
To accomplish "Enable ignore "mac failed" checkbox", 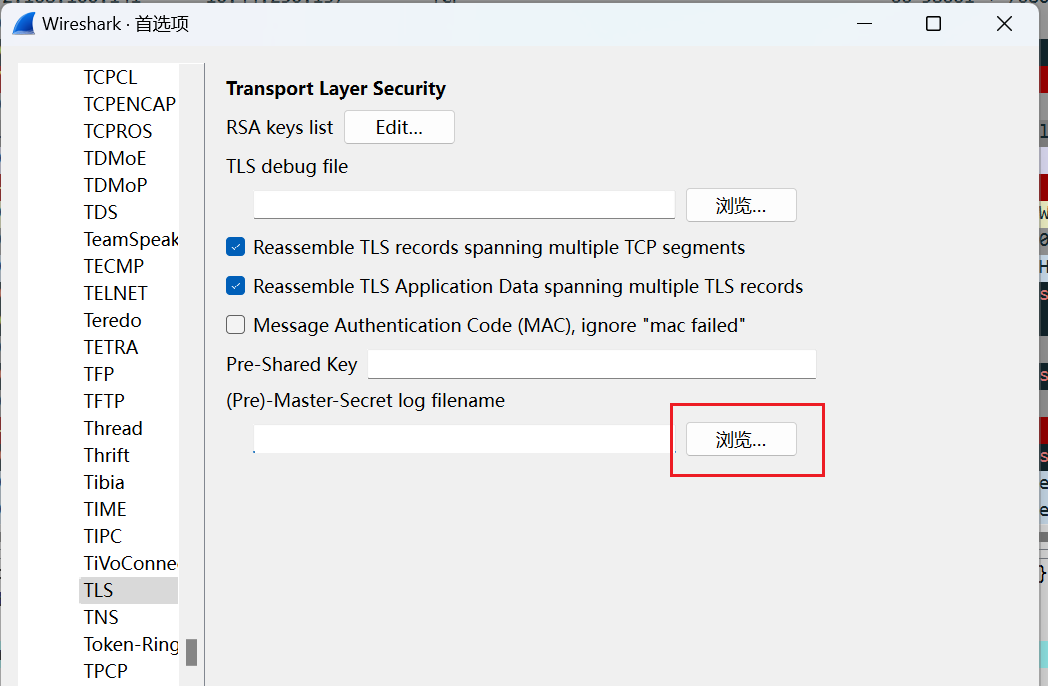I will pos(236,325).
